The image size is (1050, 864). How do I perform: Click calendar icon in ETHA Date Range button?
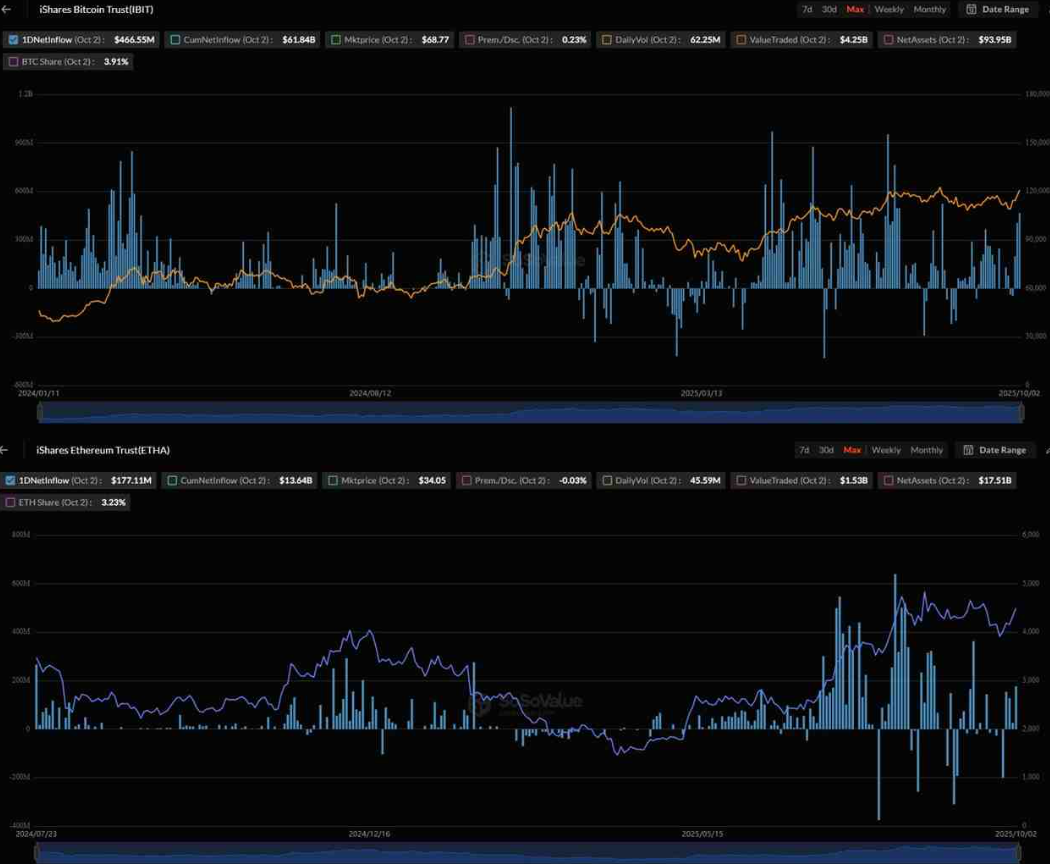coord(967,450)
